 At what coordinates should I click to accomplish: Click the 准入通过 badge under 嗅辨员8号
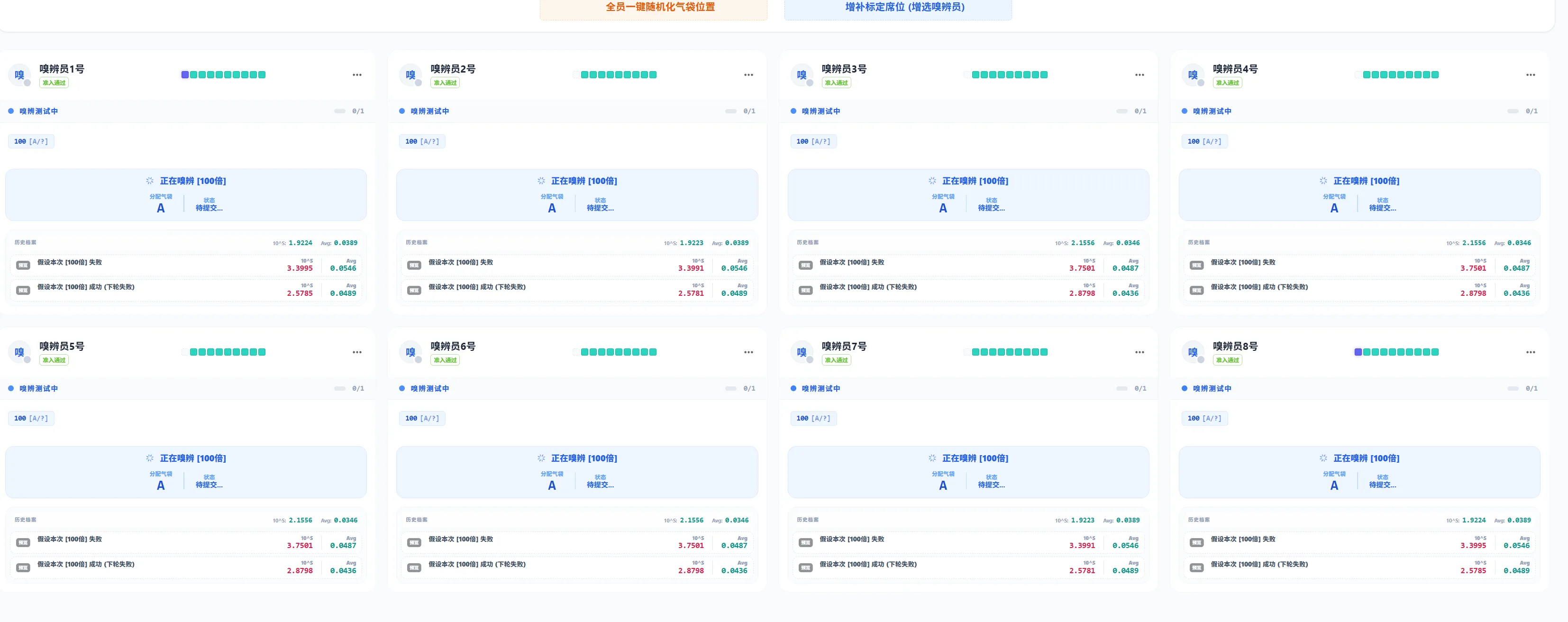coord(1228,360)
